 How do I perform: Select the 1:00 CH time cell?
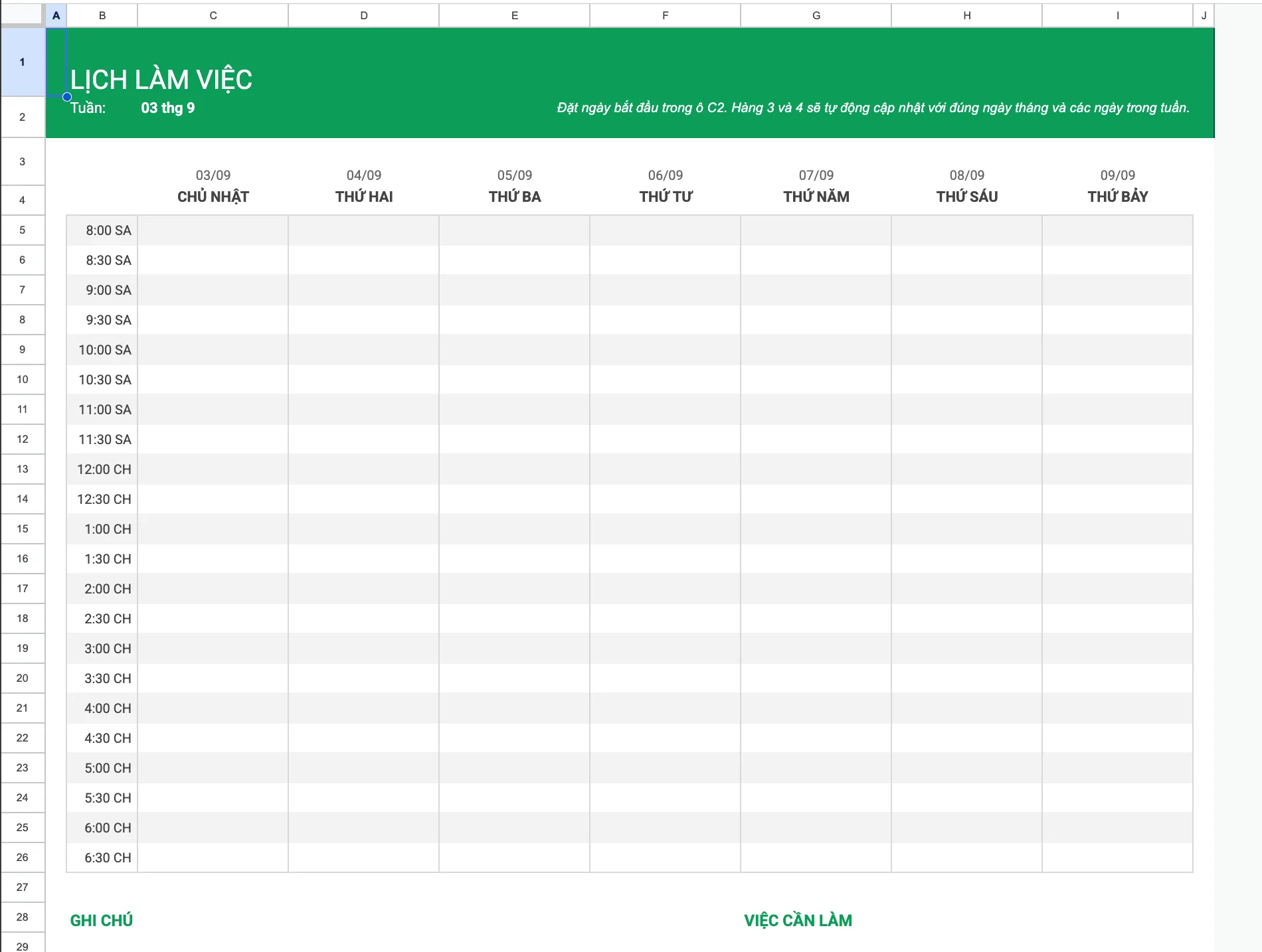point(102,529)
